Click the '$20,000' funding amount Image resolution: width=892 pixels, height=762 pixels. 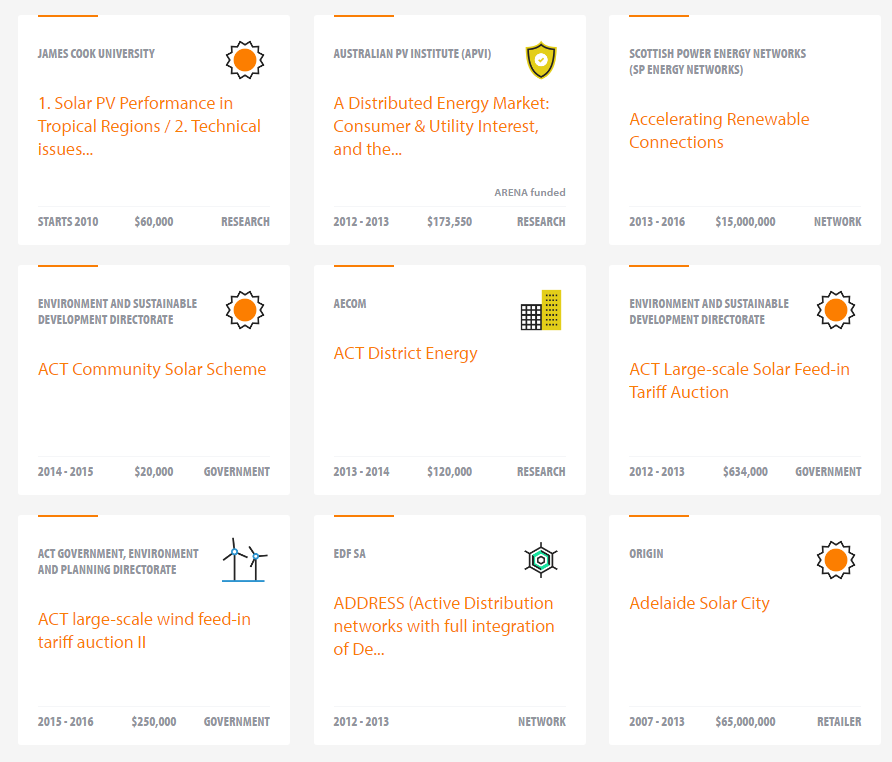(x=154, y=471)
